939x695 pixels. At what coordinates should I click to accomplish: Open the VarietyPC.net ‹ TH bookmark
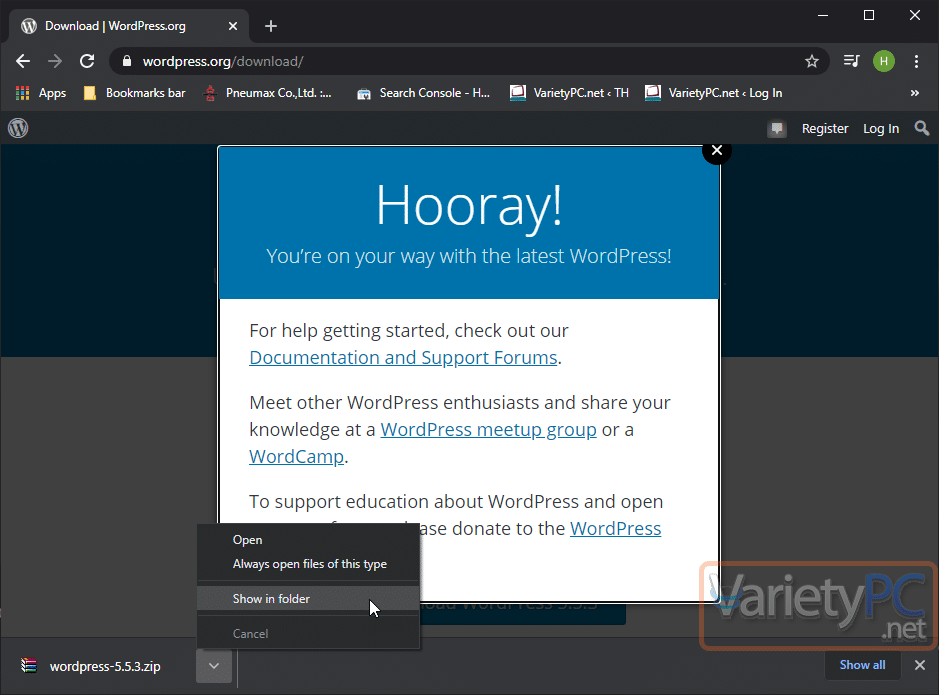pyautogui.click(x=569, y=93)
